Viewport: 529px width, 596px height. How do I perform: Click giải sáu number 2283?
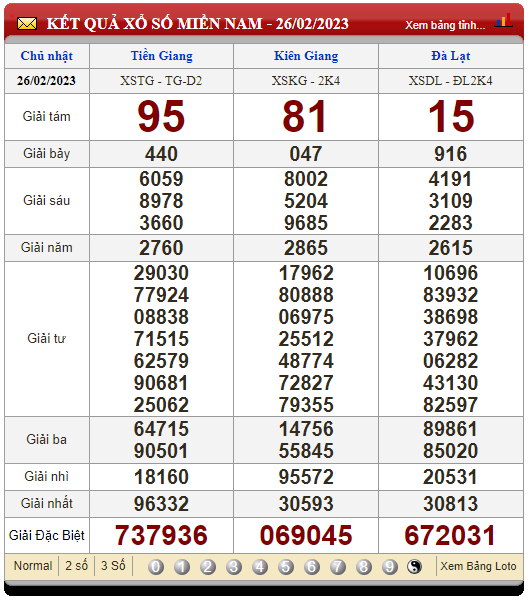point(450,223)
